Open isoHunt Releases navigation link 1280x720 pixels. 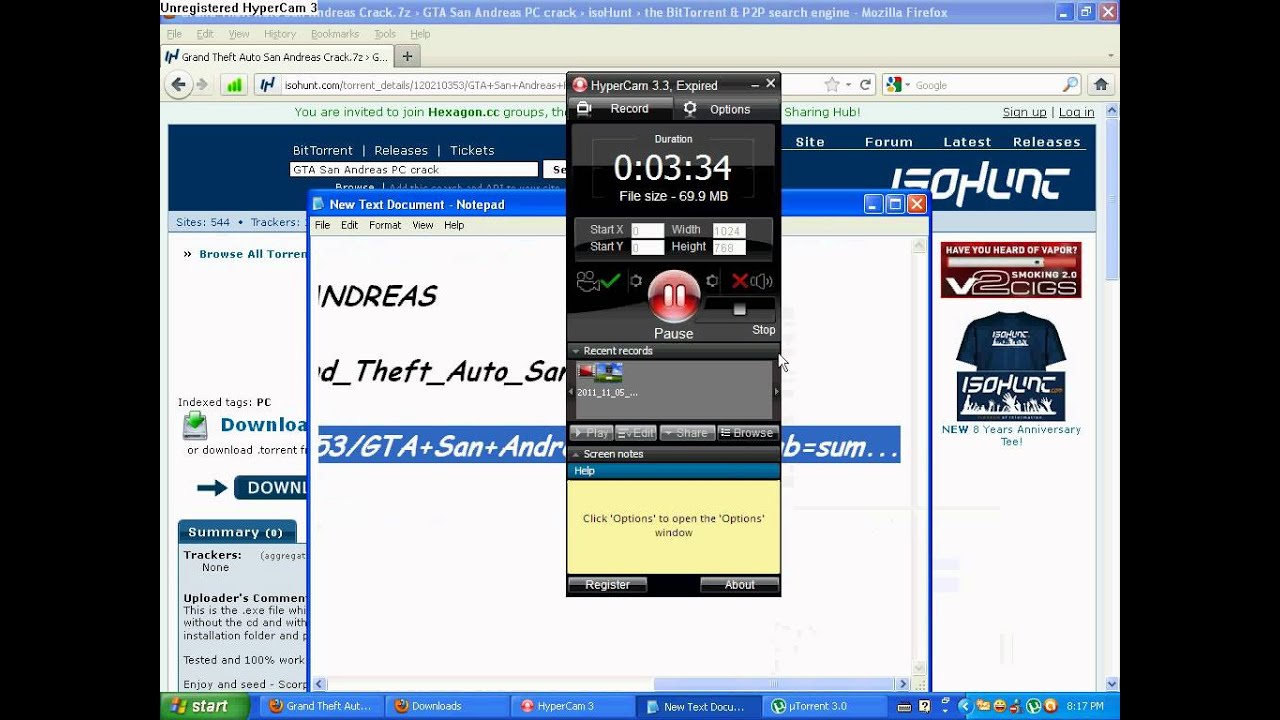pyautogui.click(x=1046, y=142)
